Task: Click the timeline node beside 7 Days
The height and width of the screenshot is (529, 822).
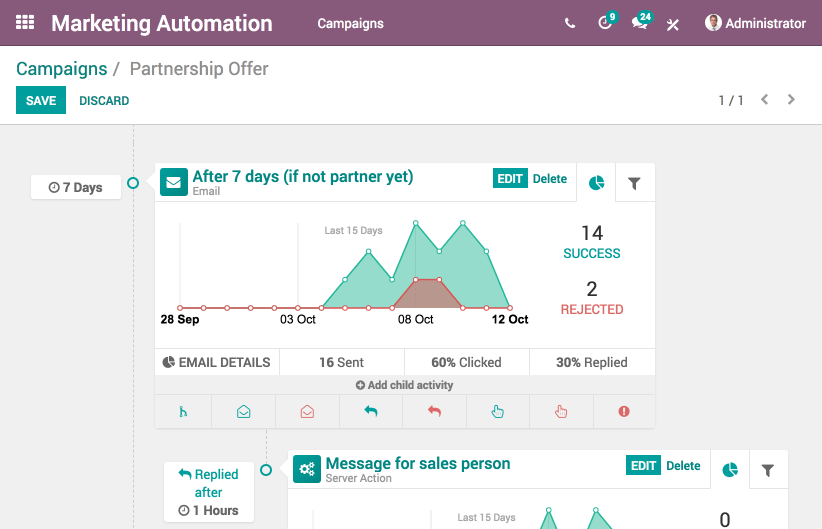Action: (x=133, y=183)
